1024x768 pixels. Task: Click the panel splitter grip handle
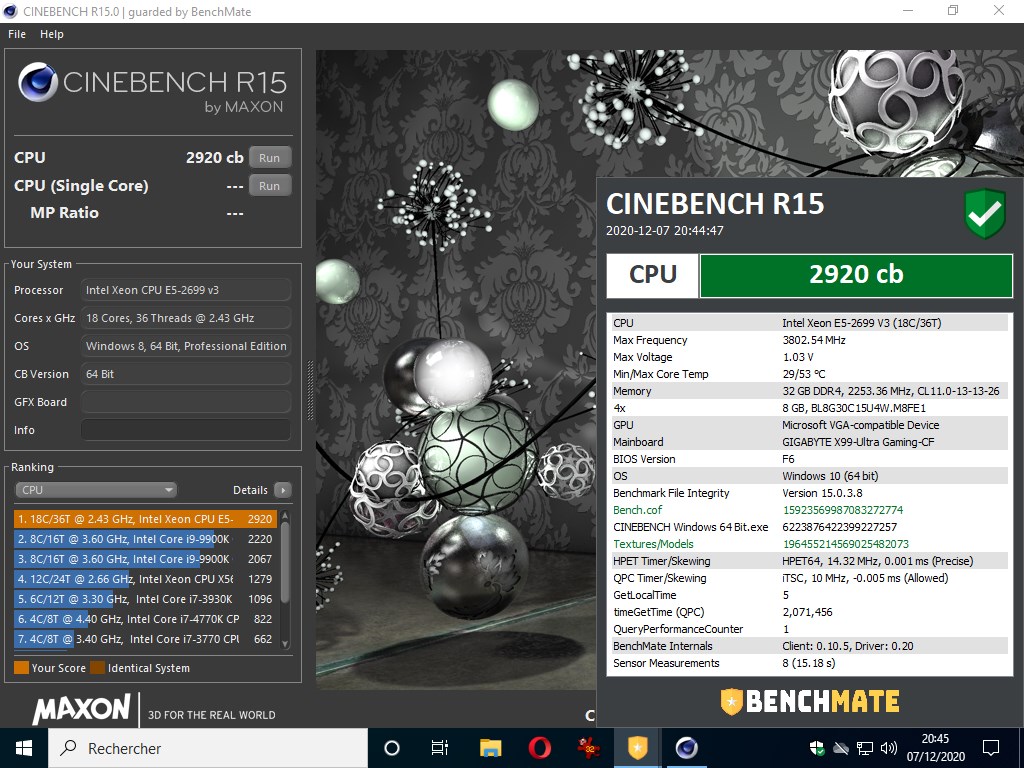point(310,391)
